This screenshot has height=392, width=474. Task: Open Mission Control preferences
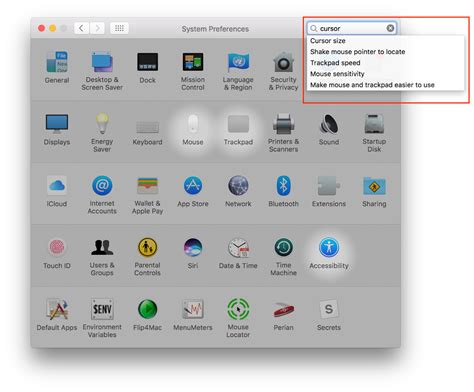pos(193,71)
